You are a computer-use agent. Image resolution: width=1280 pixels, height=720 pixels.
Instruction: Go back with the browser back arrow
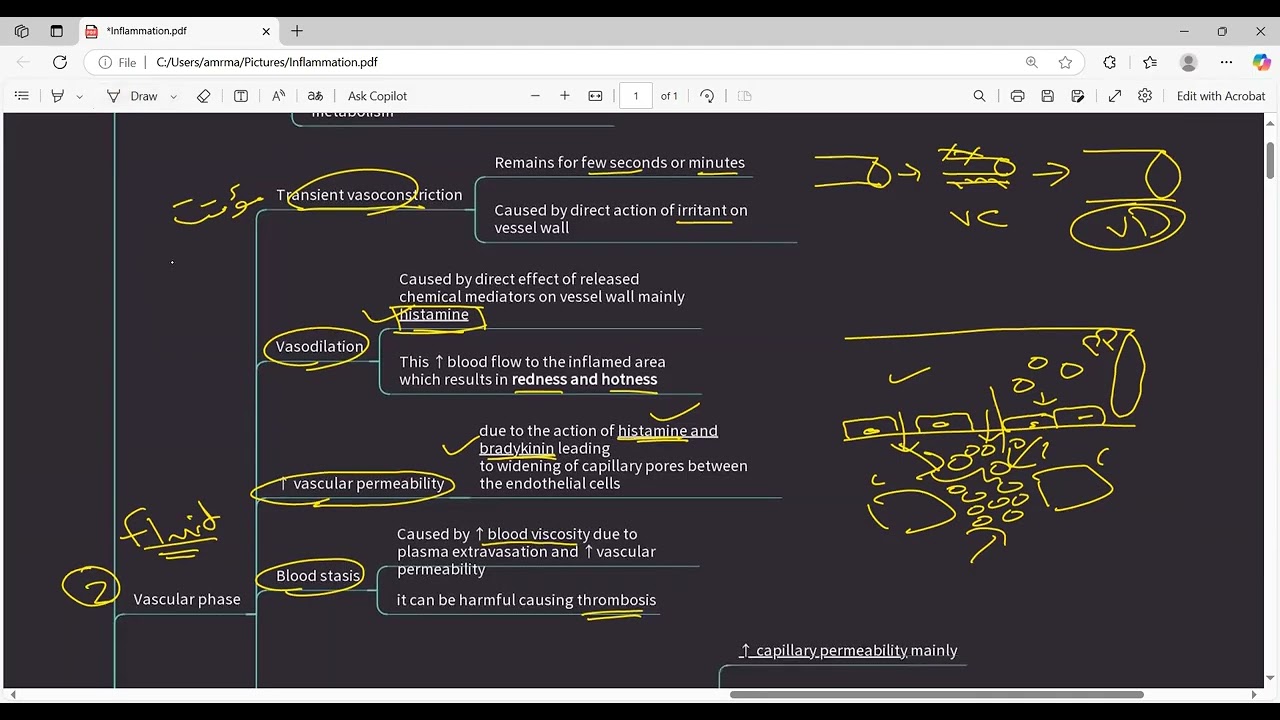pos(23,62)
